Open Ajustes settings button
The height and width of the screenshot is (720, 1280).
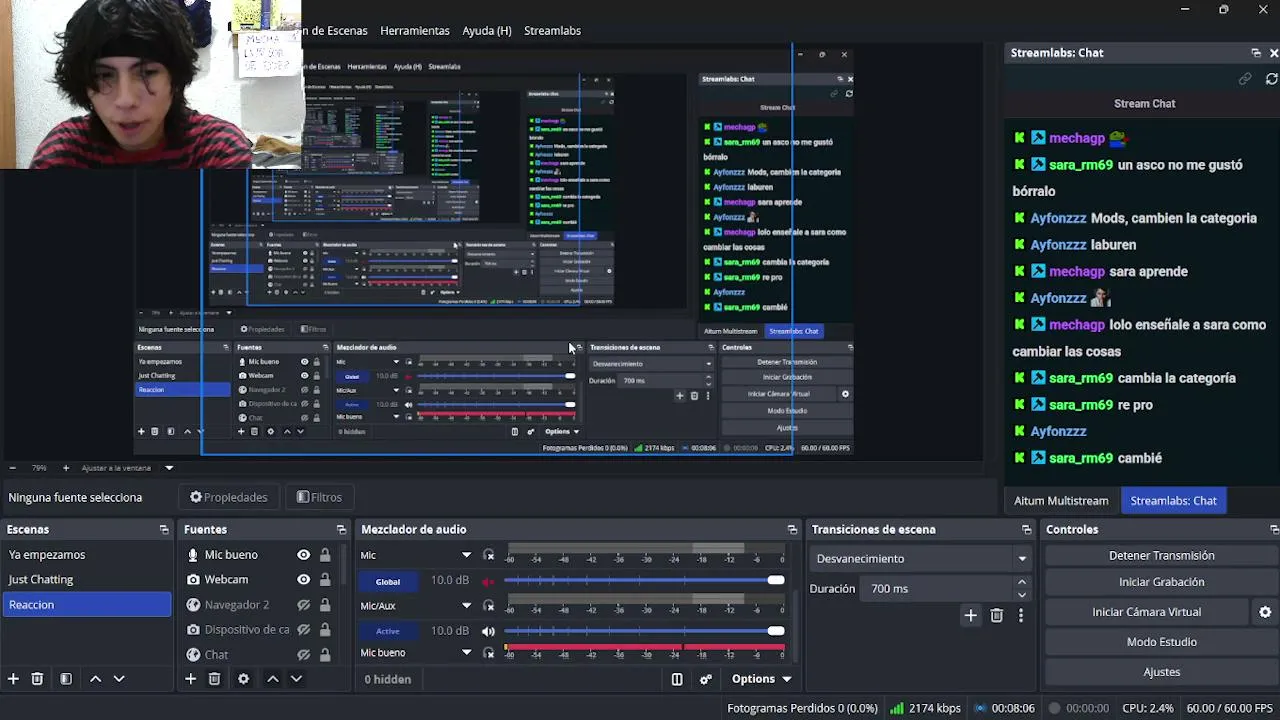[x=1162, y=672]
